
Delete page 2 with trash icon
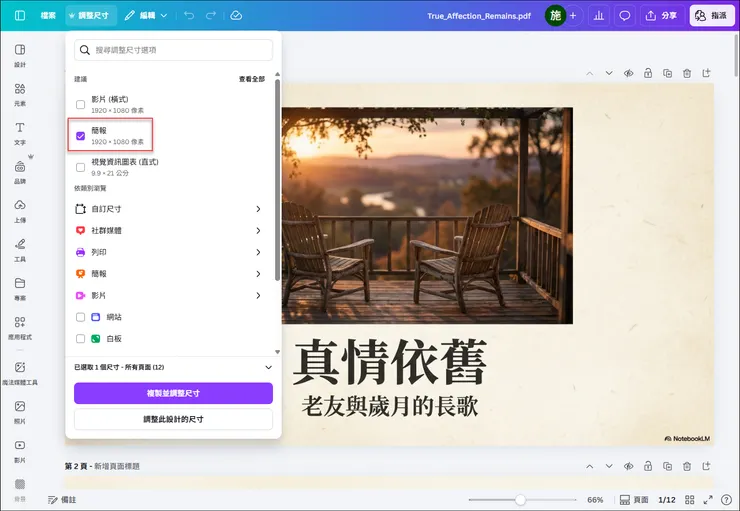(687, 466)
